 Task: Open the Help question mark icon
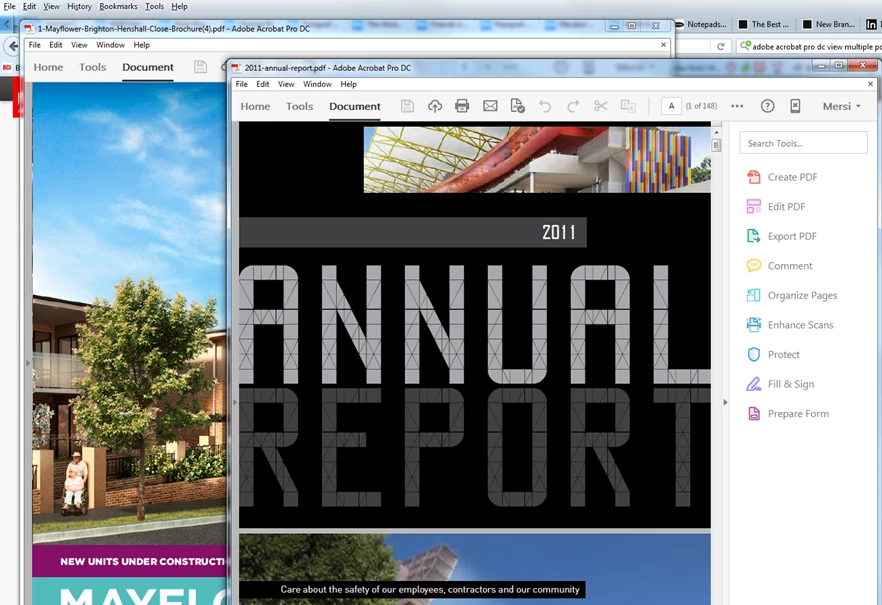[x=767, y=106]
